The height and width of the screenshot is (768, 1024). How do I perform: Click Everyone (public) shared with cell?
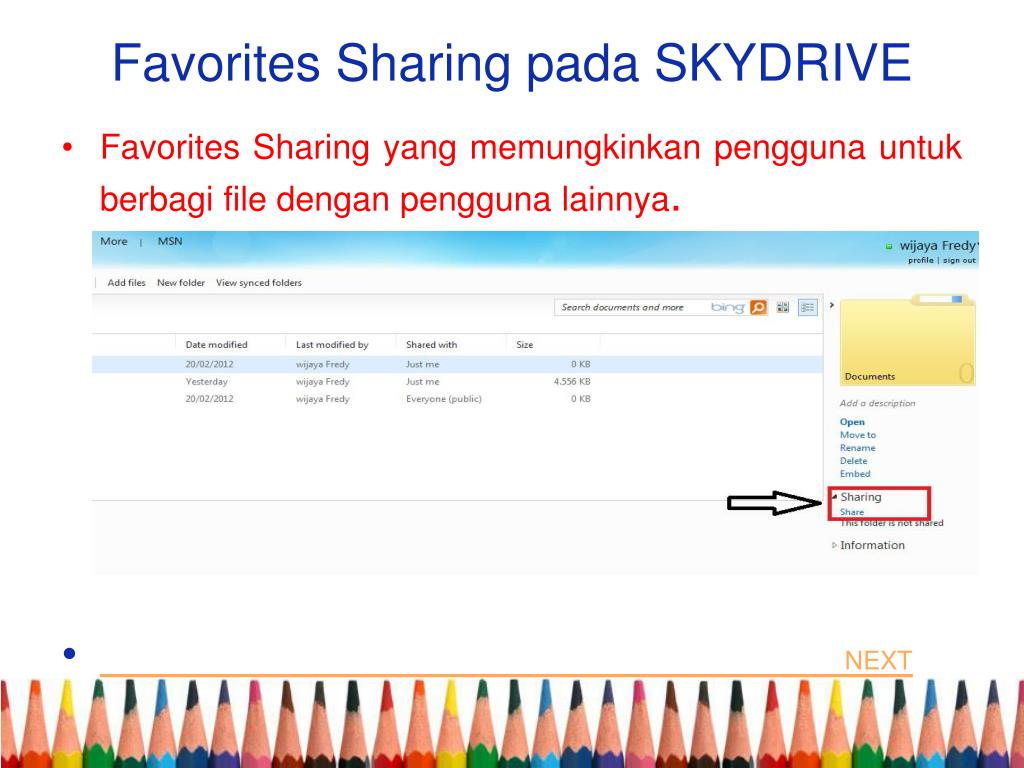443,399
